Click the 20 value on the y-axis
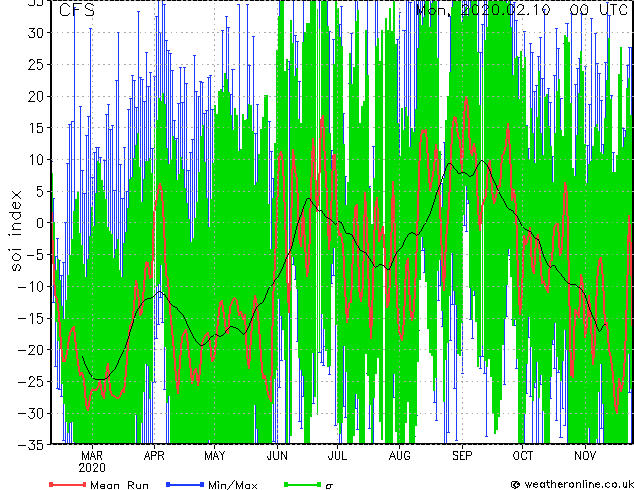634x490 pixels. click(36, 96)
